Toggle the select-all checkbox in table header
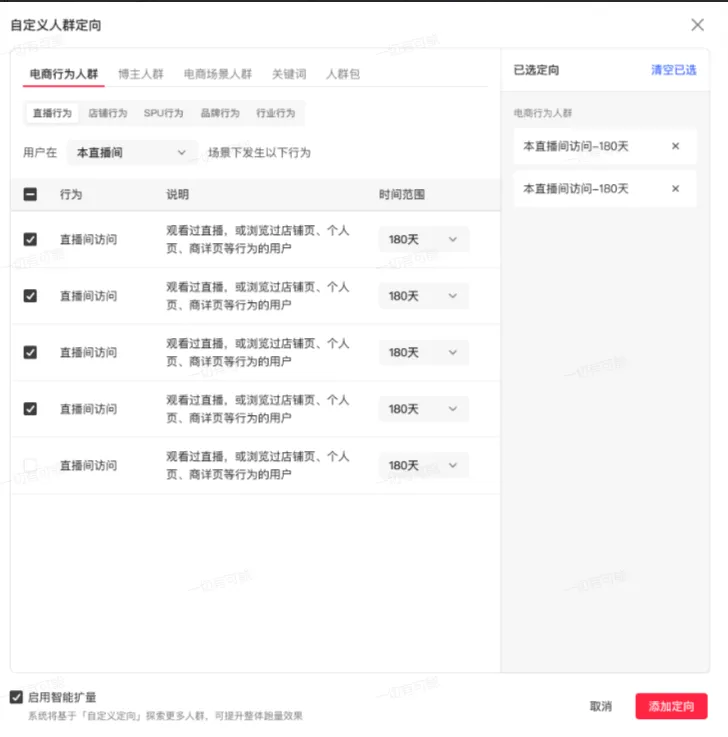 point(31,194)
